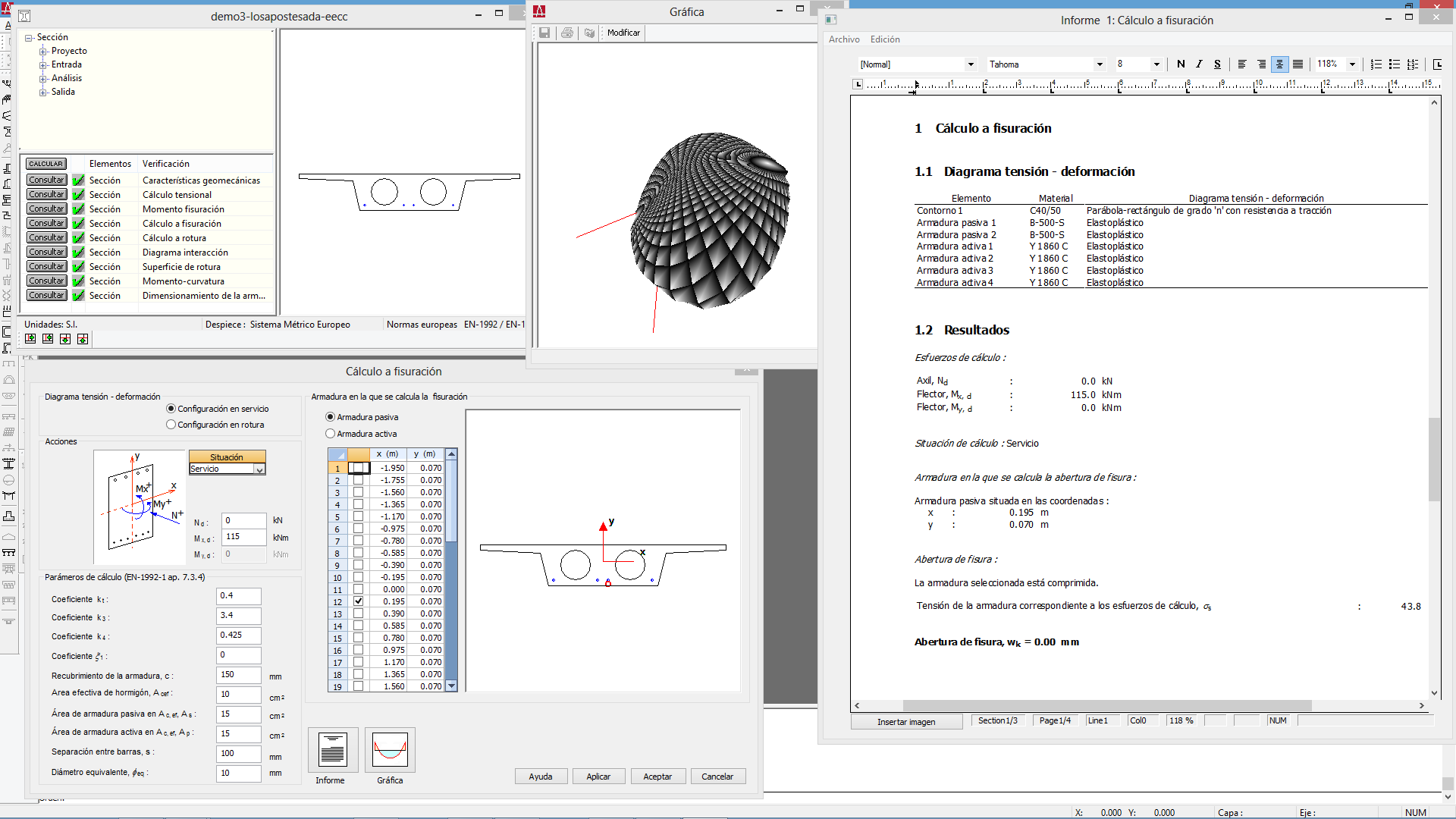
Task: Toggle bold (N) formatting in report
Action: coord(1181,64)
